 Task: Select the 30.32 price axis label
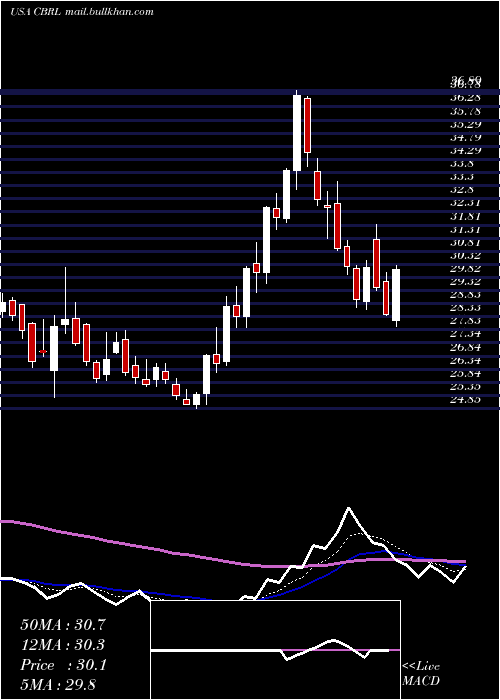coord(466,256)
